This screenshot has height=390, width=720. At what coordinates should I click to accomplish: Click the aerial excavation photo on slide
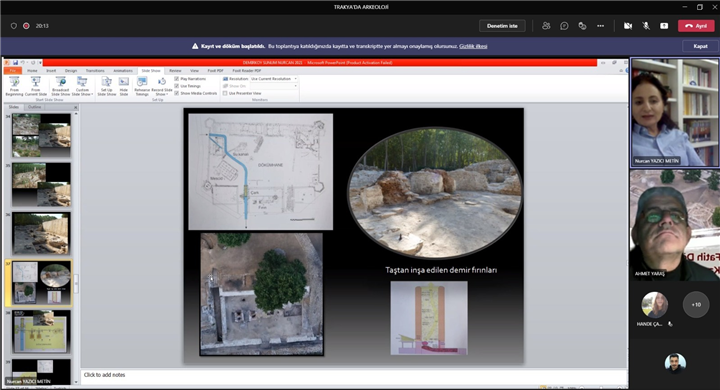(261, 294)
